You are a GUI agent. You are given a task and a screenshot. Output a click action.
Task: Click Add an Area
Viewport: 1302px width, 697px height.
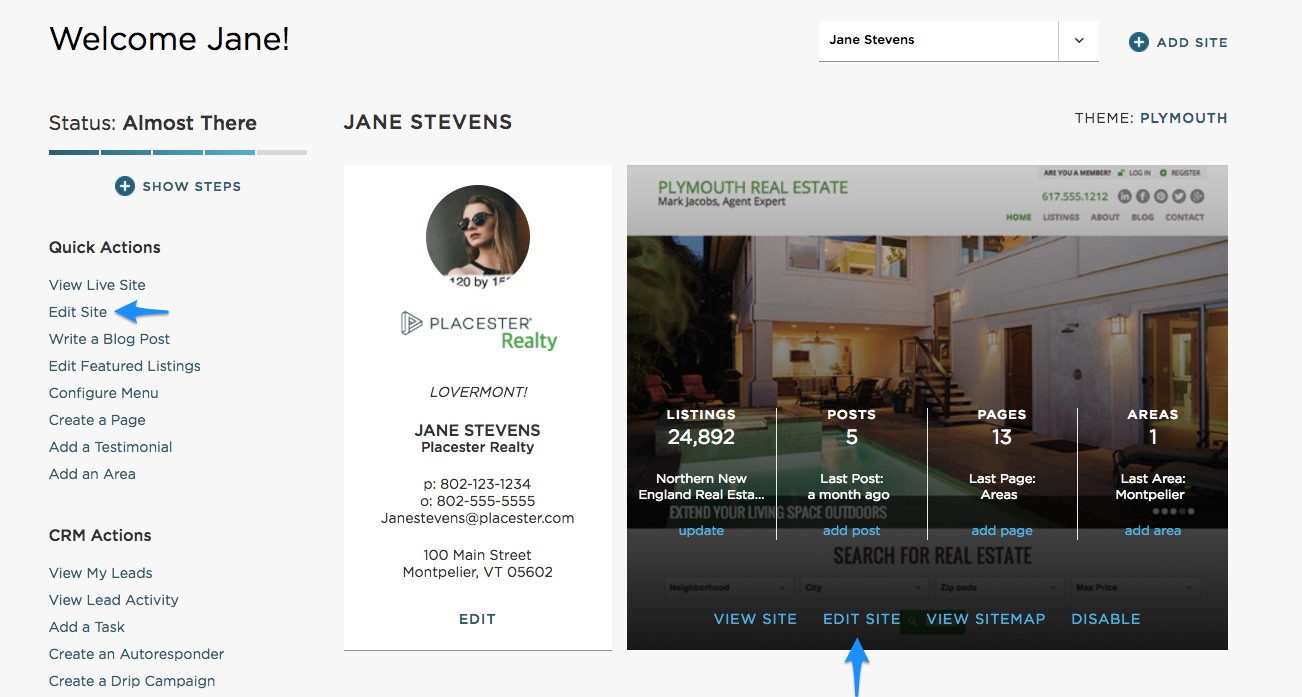pos(92,474)
